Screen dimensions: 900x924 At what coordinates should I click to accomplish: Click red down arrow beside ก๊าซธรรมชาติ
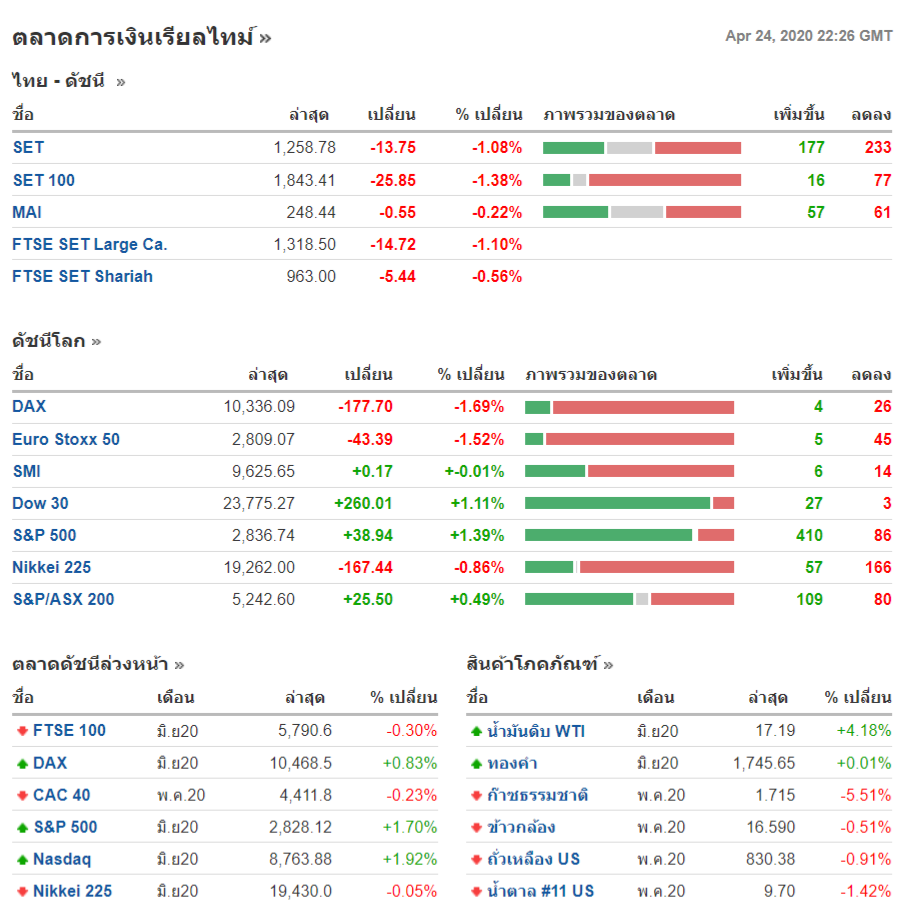[x=476, y=795]
